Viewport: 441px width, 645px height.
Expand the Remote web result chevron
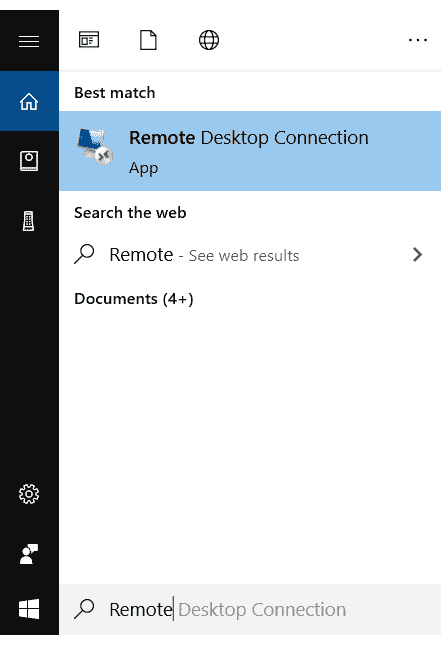[x=417, y=255]
